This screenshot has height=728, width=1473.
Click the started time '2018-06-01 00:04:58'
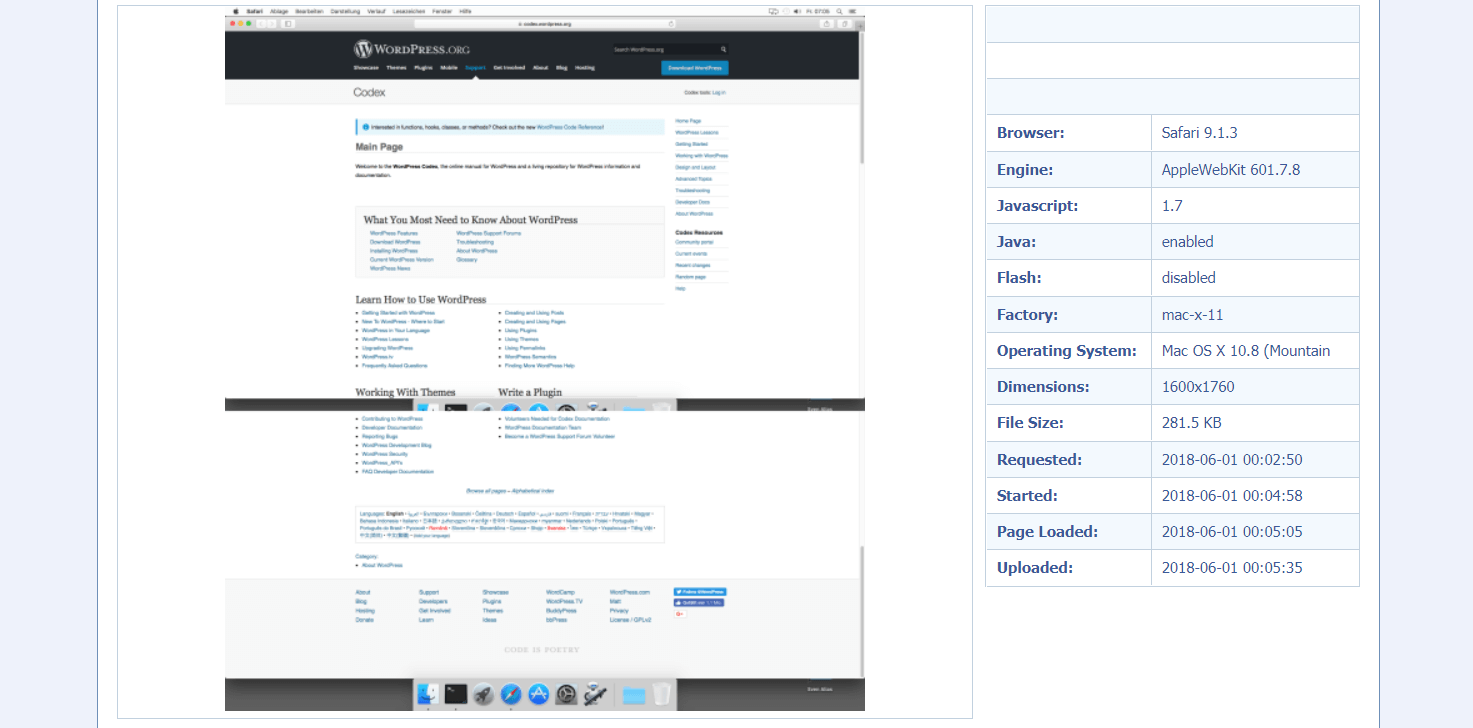coord(1232,495)
